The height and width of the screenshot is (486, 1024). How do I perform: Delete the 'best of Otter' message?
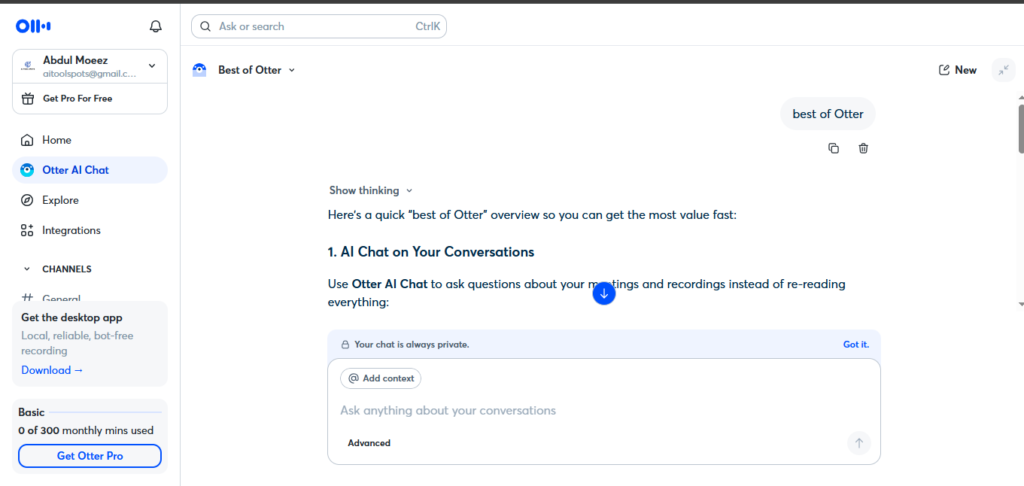[x=863, y=148]
